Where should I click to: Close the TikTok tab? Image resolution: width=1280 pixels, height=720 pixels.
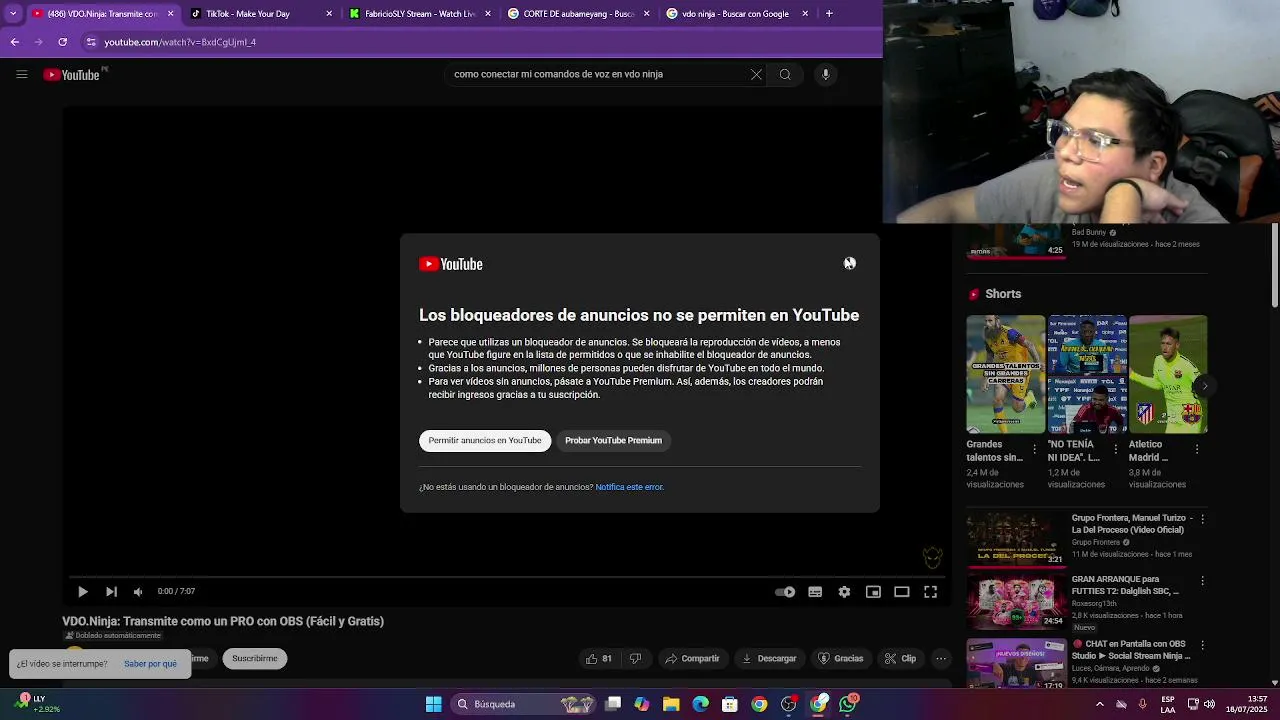(329, 14)
